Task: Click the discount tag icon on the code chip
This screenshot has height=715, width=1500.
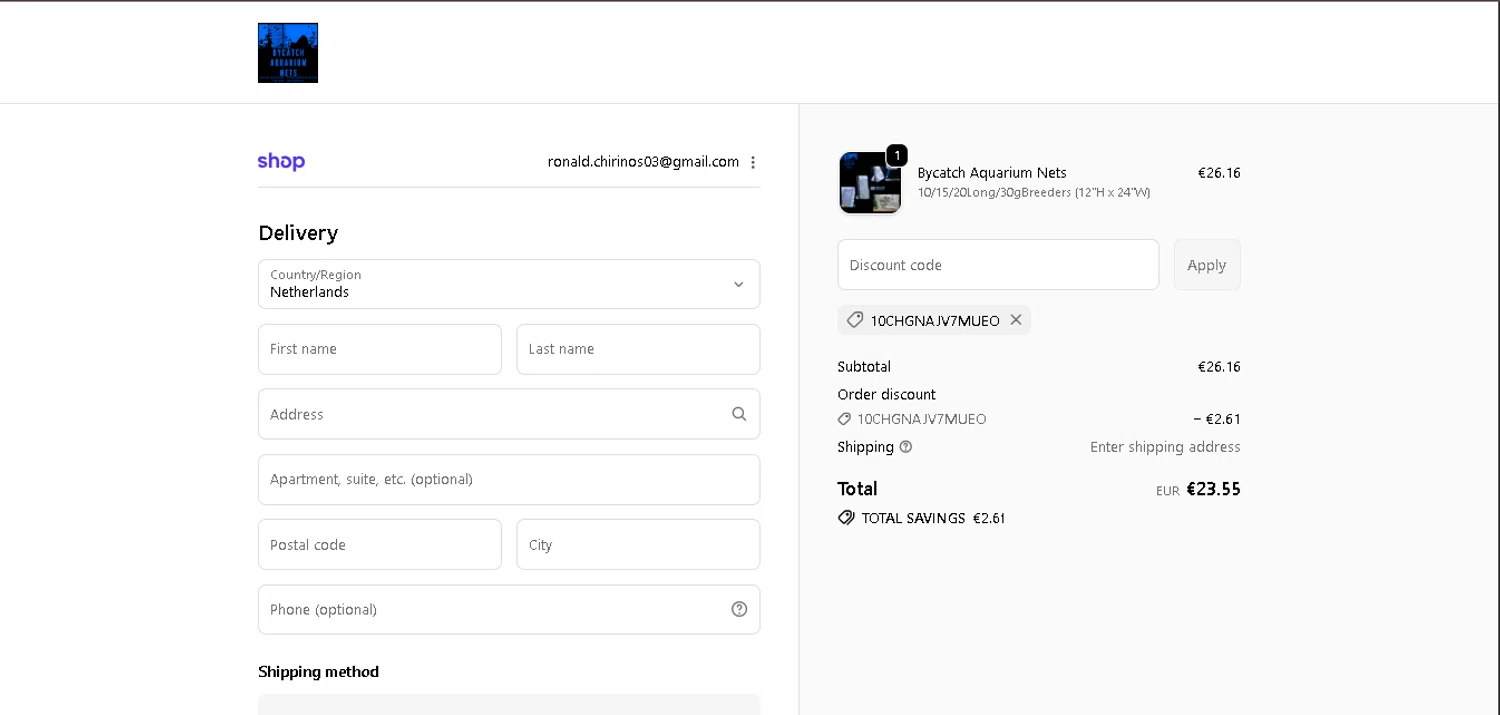Action: 855,320
